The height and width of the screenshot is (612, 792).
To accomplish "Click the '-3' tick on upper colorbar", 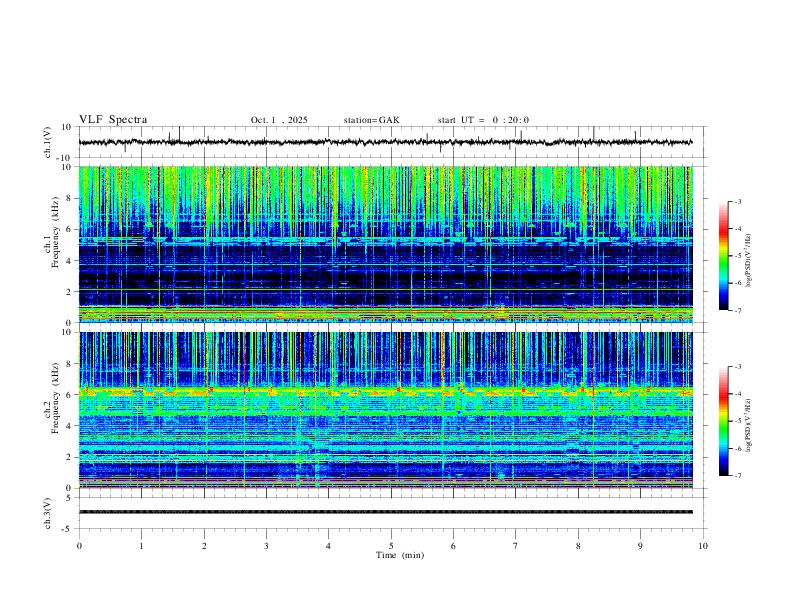I will coord(738,201).
